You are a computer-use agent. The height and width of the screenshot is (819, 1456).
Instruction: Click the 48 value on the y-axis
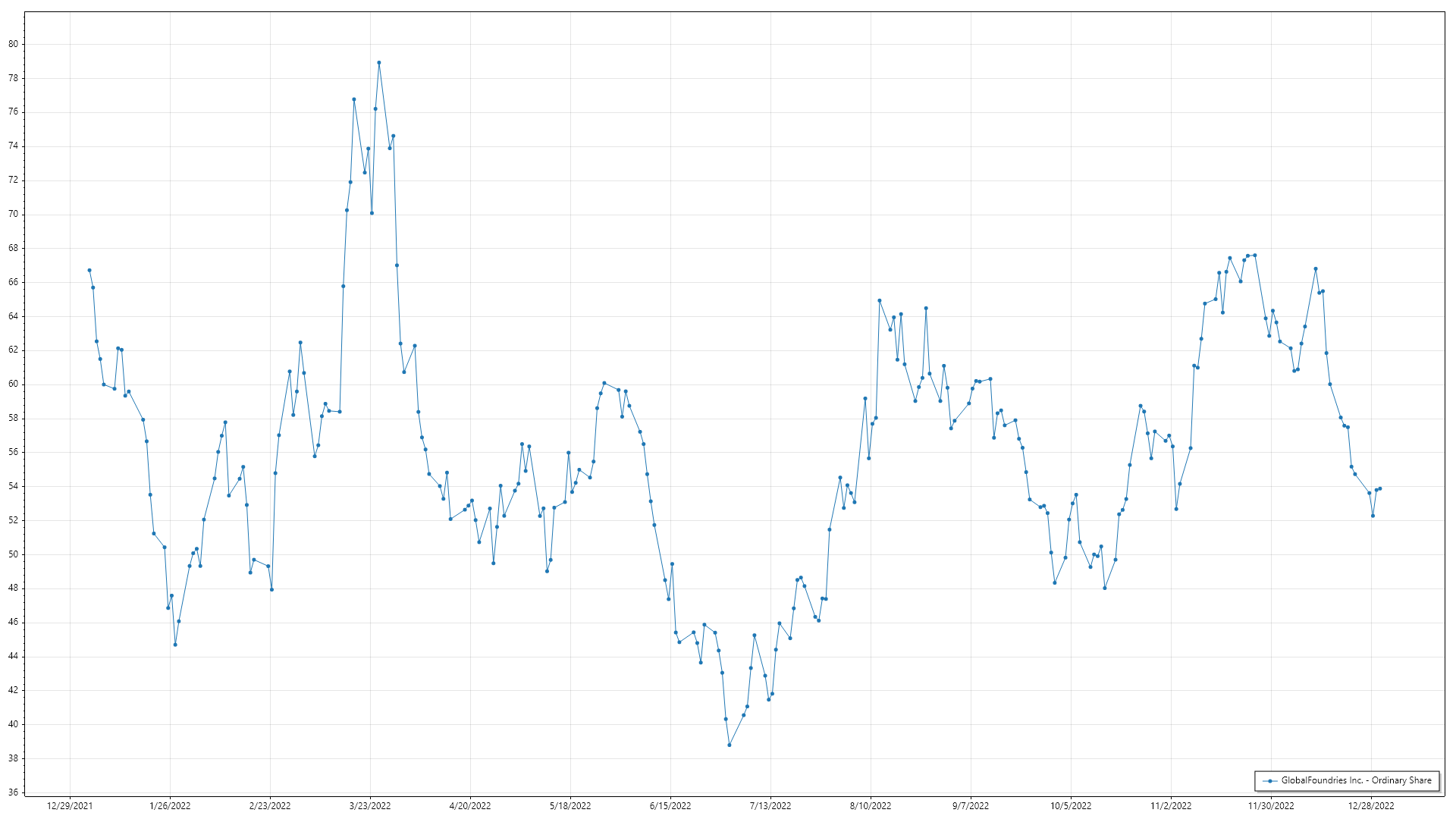click(14, 588)
